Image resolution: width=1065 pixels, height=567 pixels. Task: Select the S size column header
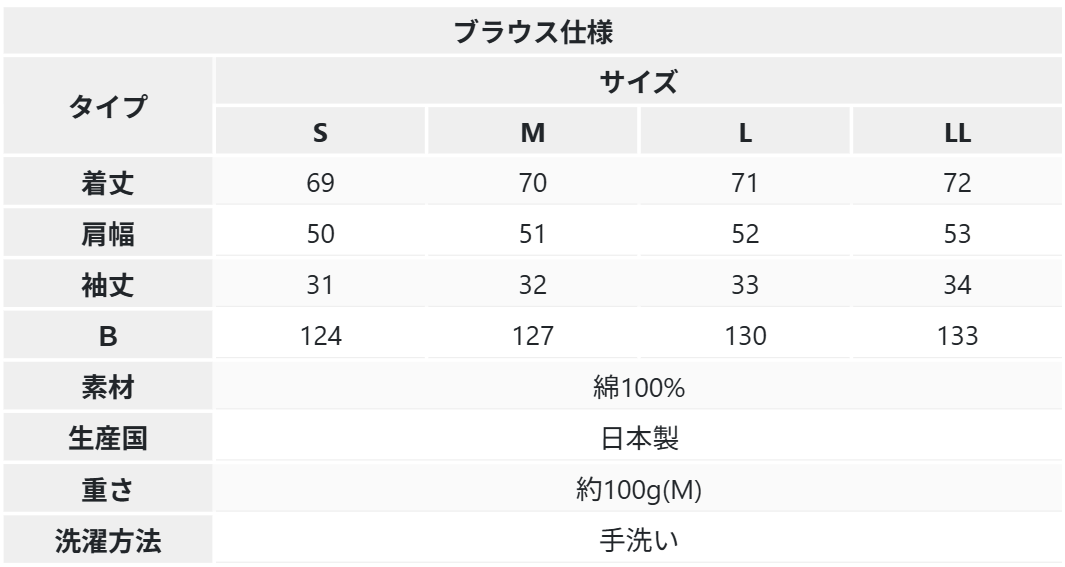pos(321,132)
